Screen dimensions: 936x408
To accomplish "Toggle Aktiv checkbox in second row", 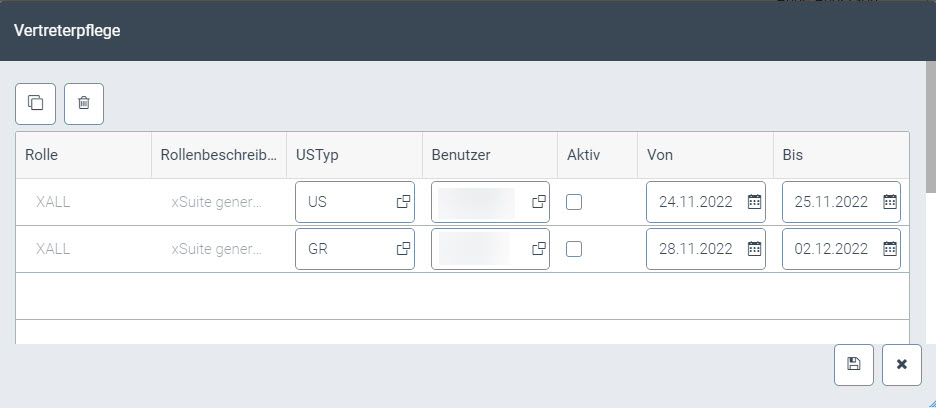I will tap(574, 249).
